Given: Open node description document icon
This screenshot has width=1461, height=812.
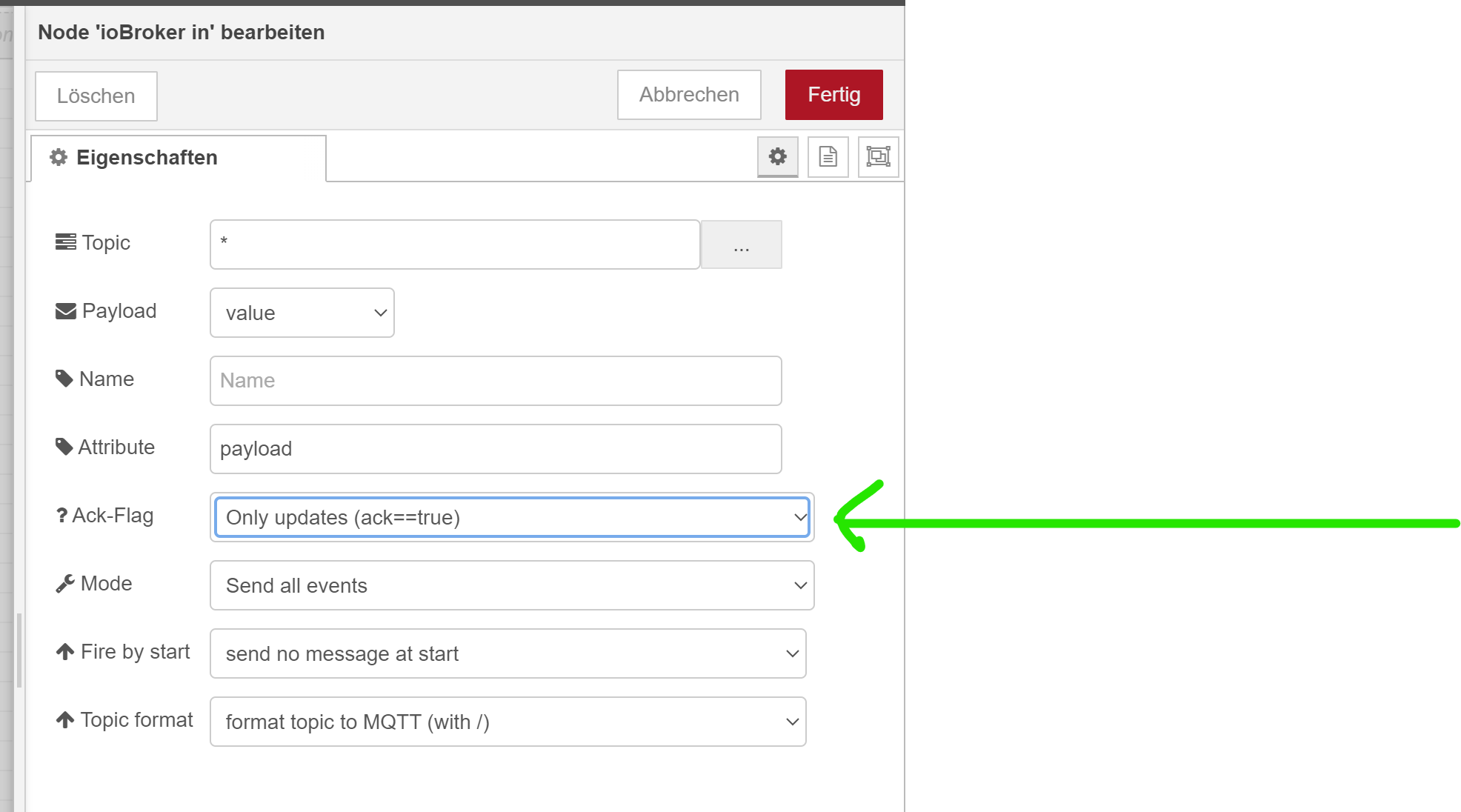Looking at the screenshot, I should click(828, 156).
